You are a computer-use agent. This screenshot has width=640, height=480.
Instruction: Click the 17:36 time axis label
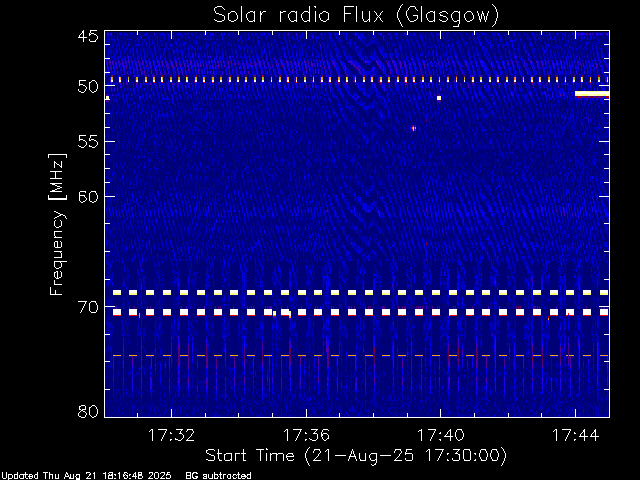[306, 435]
